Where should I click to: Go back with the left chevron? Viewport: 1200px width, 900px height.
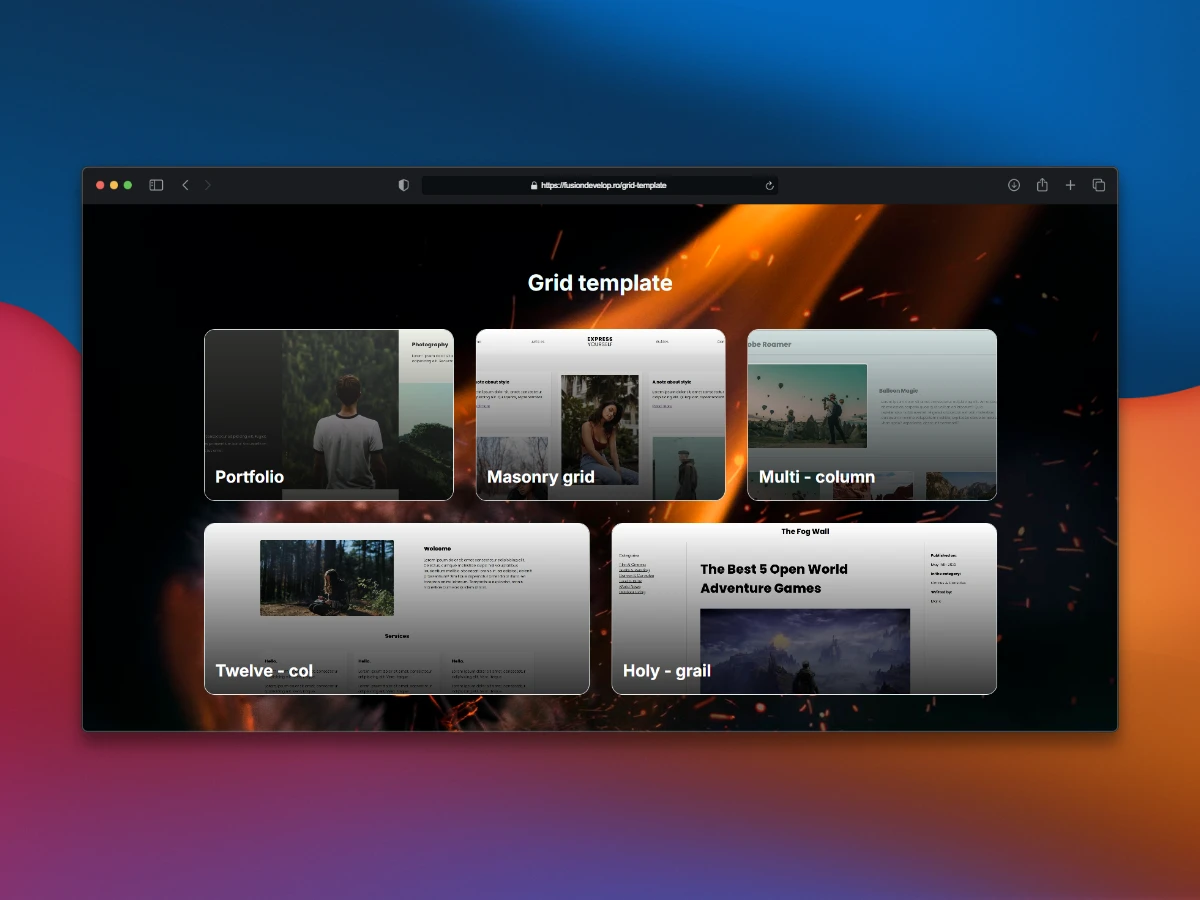click(x=185, y=185)
